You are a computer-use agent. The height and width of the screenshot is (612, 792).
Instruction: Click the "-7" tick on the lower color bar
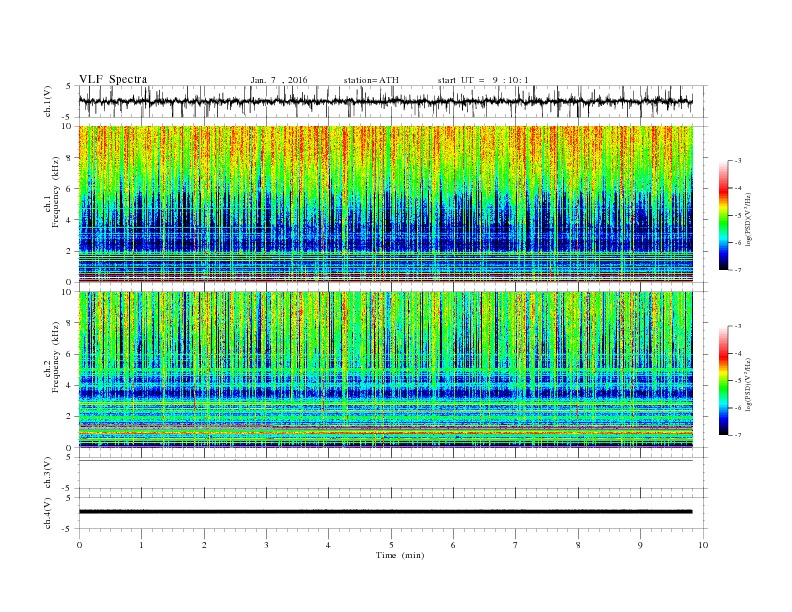738,435
